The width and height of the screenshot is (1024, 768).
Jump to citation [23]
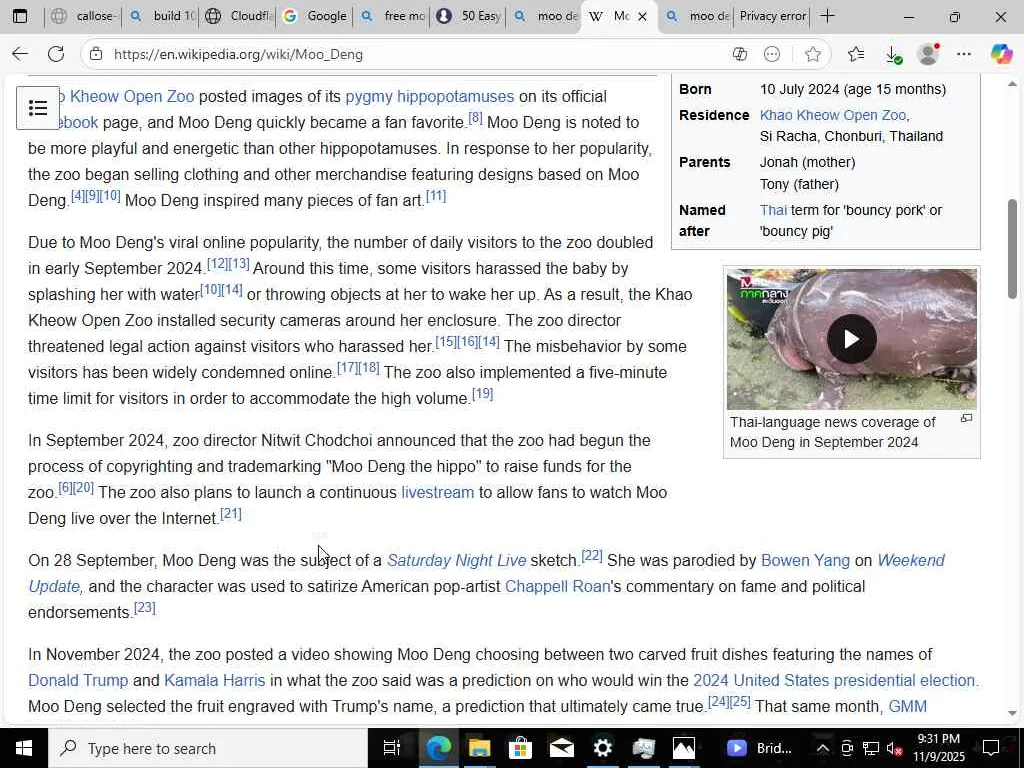click(144, 607)
